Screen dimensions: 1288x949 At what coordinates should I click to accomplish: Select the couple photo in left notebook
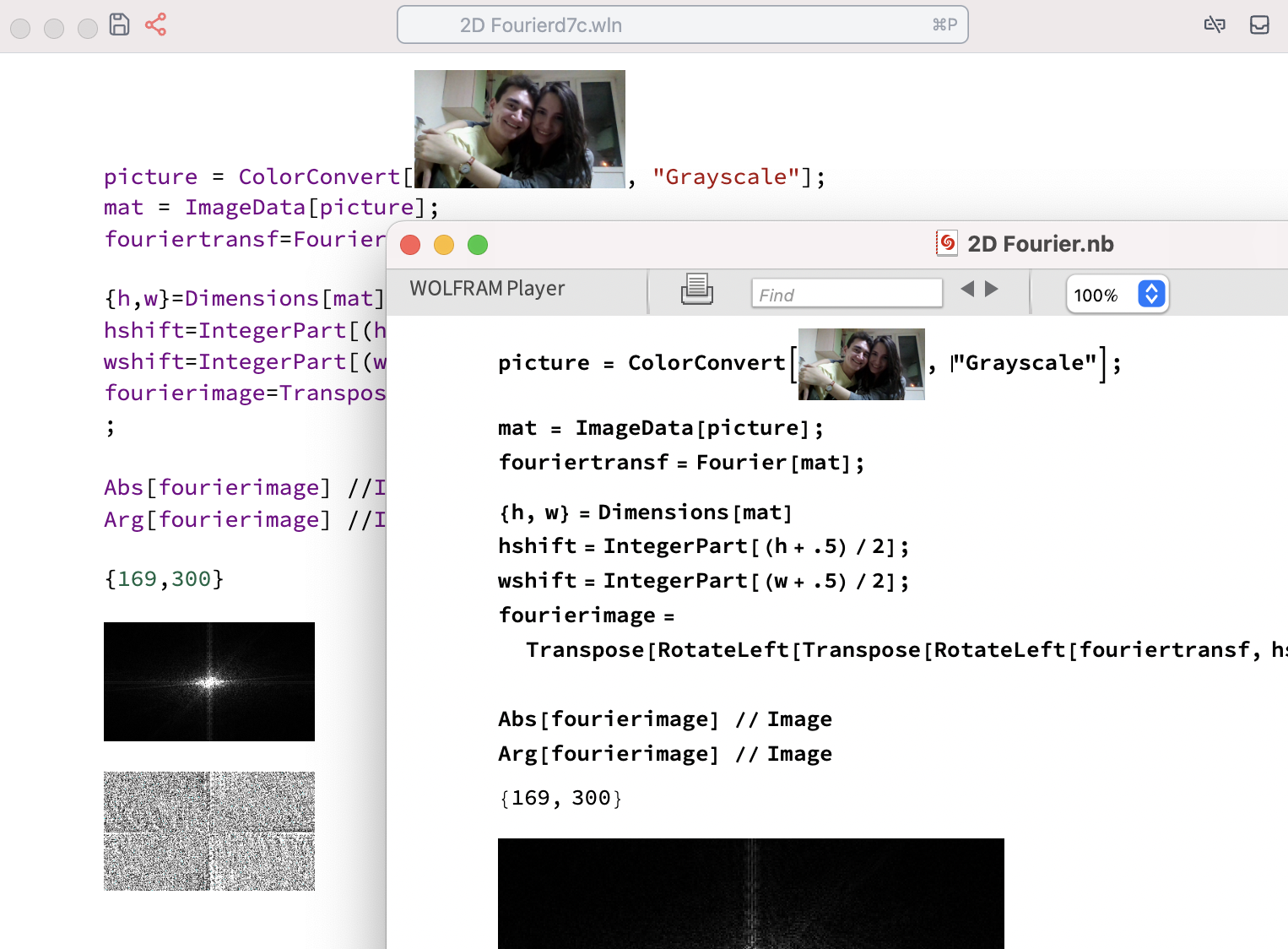519,128
